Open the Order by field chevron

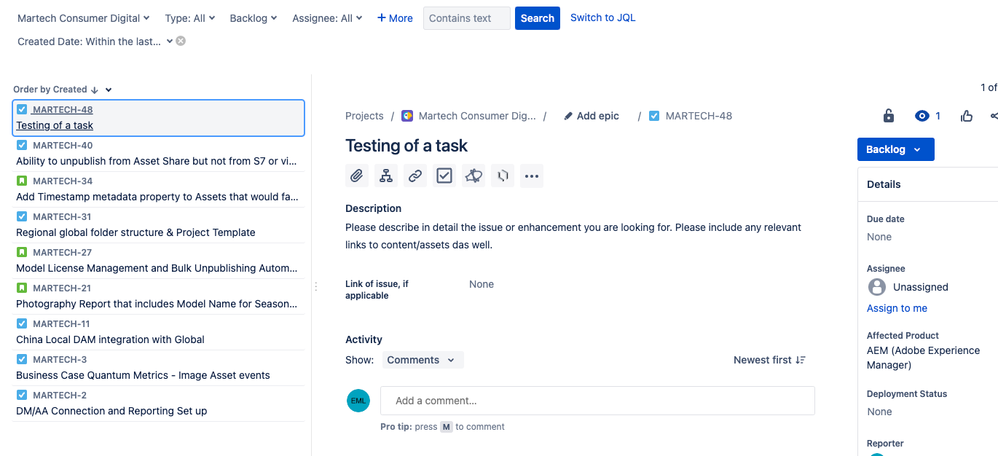coord(109,90)
